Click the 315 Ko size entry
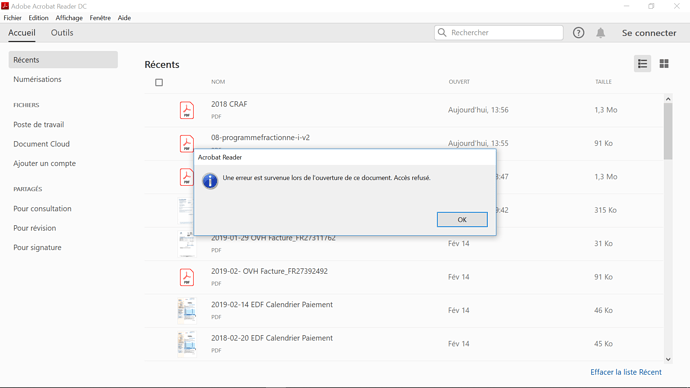 pyautogui.click(x=605, y=210)
